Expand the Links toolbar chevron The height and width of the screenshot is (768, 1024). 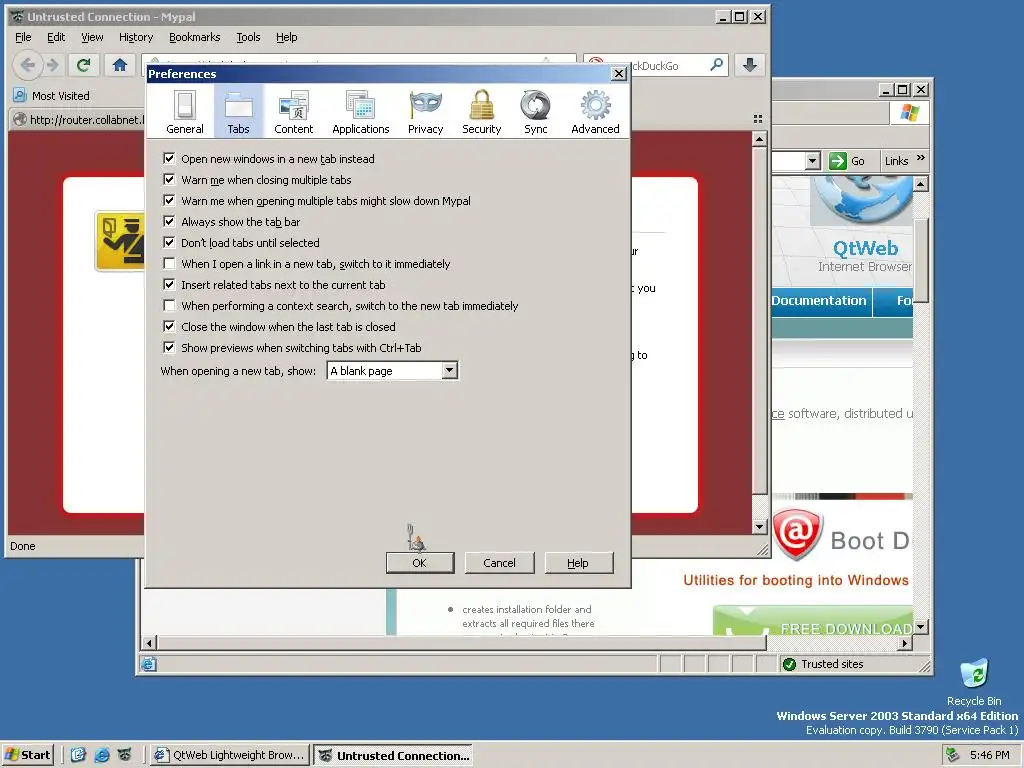[921, 158]
